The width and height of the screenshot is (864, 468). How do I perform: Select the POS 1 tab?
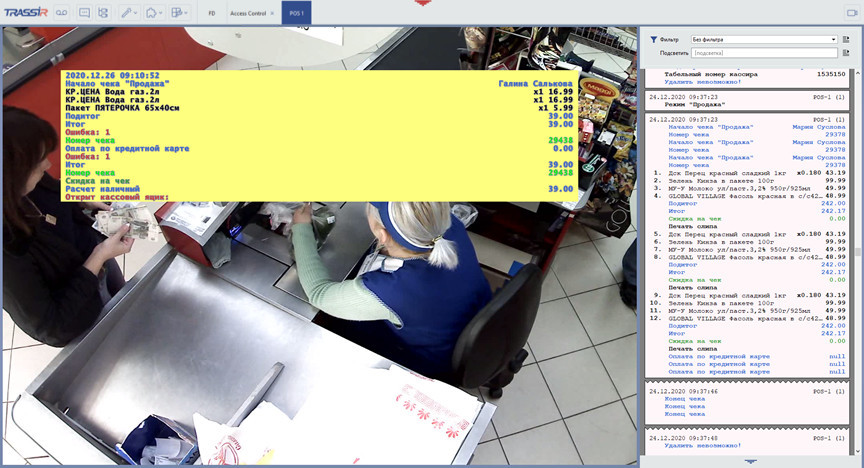297,14
